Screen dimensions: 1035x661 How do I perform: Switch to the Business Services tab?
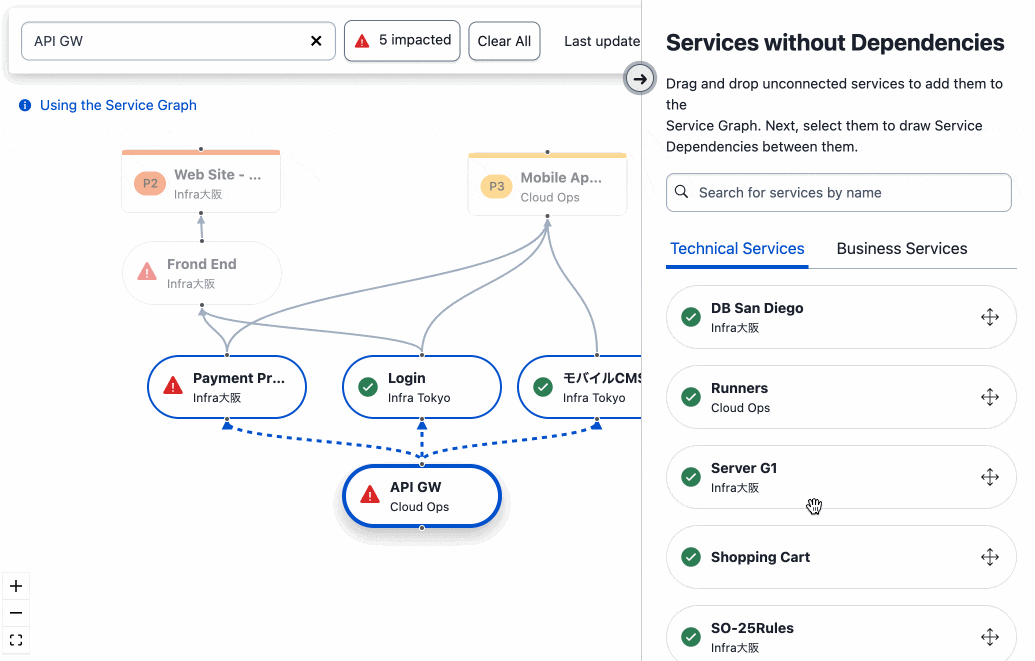(901, 248)
